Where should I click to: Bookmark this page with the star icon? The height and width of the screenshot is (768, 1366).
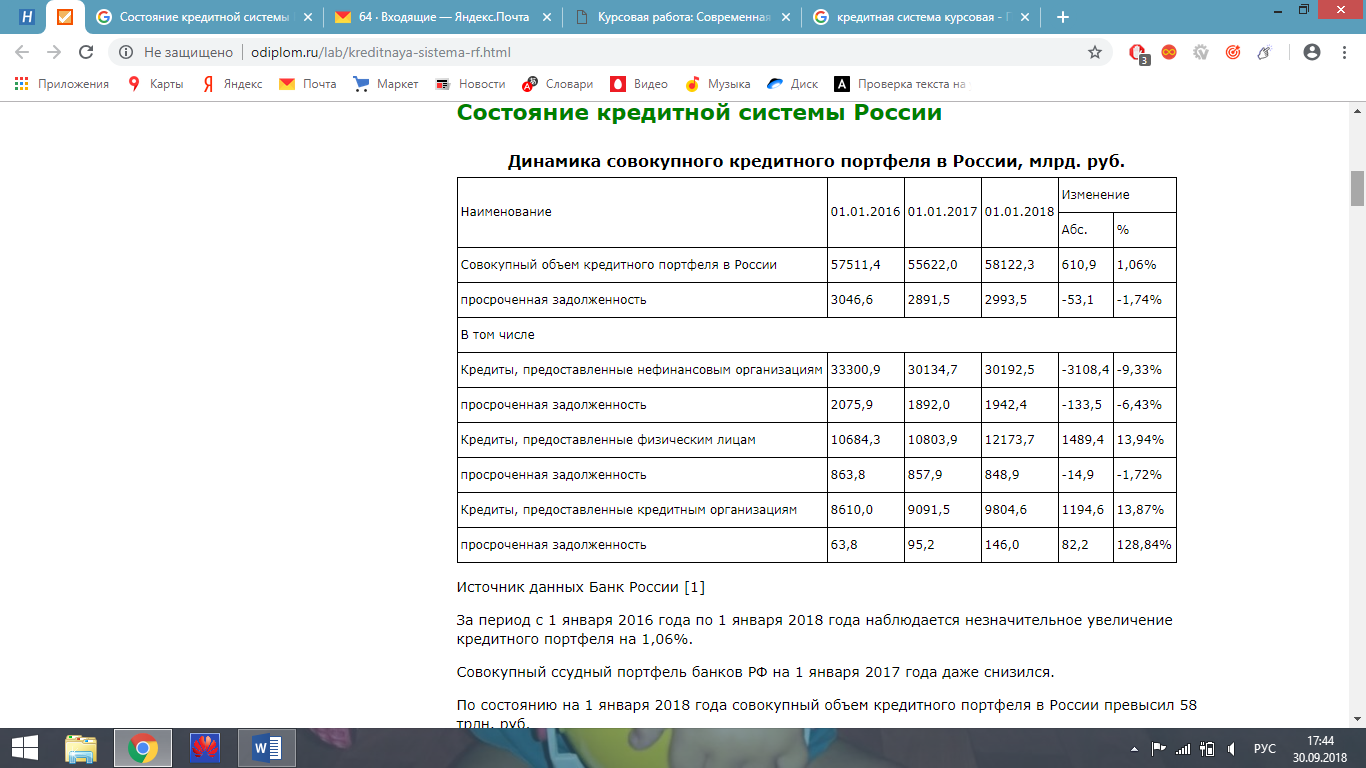click(x=1095, y=52)
